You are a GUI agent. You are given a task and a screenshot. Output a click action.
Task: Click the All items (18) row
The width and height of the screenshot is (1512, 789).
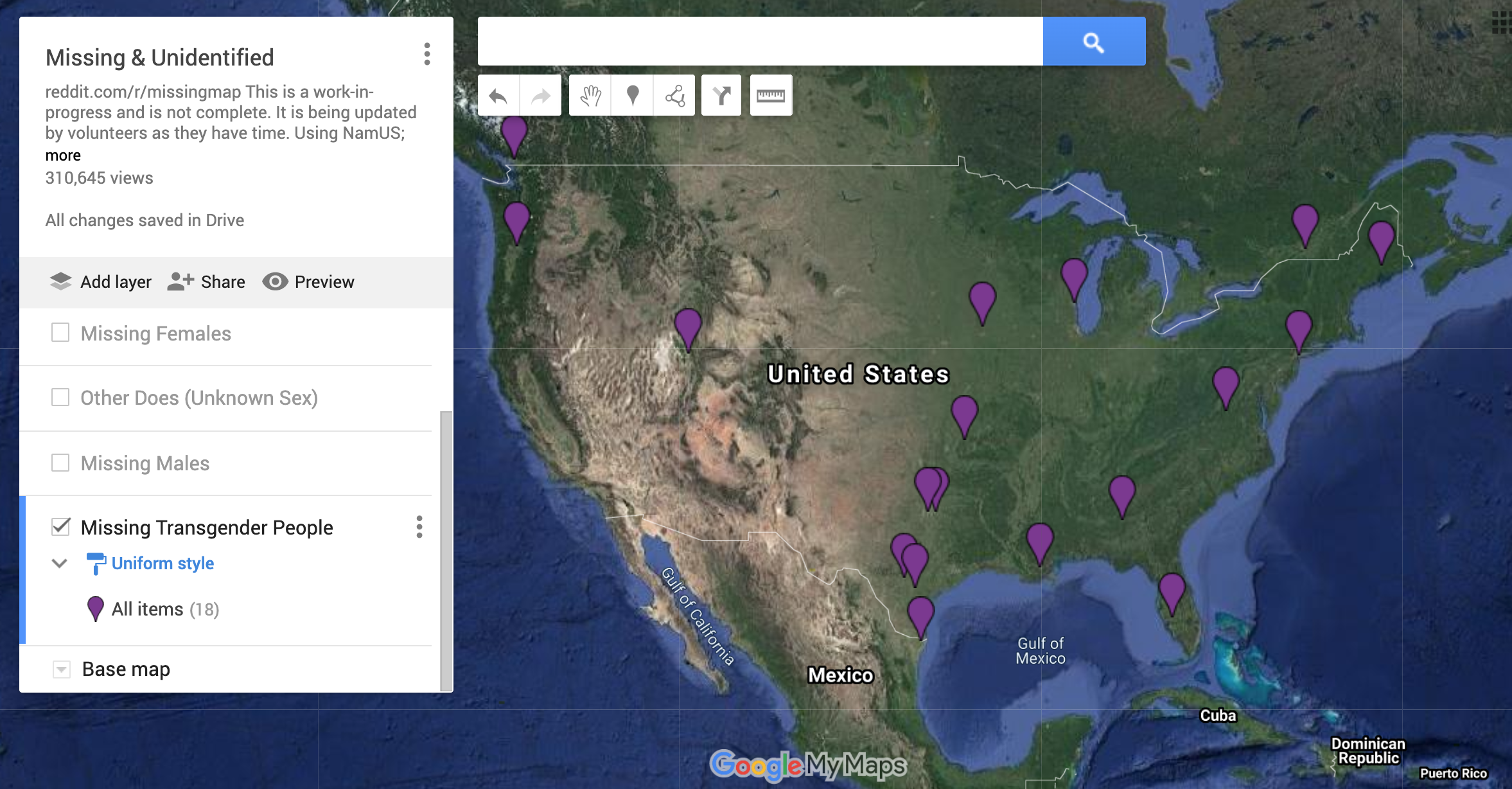pos(165,608)
